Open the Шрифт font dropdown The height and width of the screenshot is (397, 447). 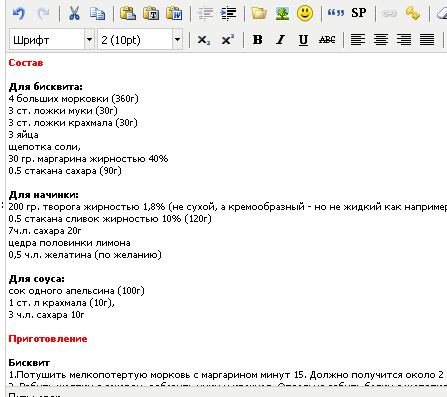pyautogui.click(x=52, y=40)
